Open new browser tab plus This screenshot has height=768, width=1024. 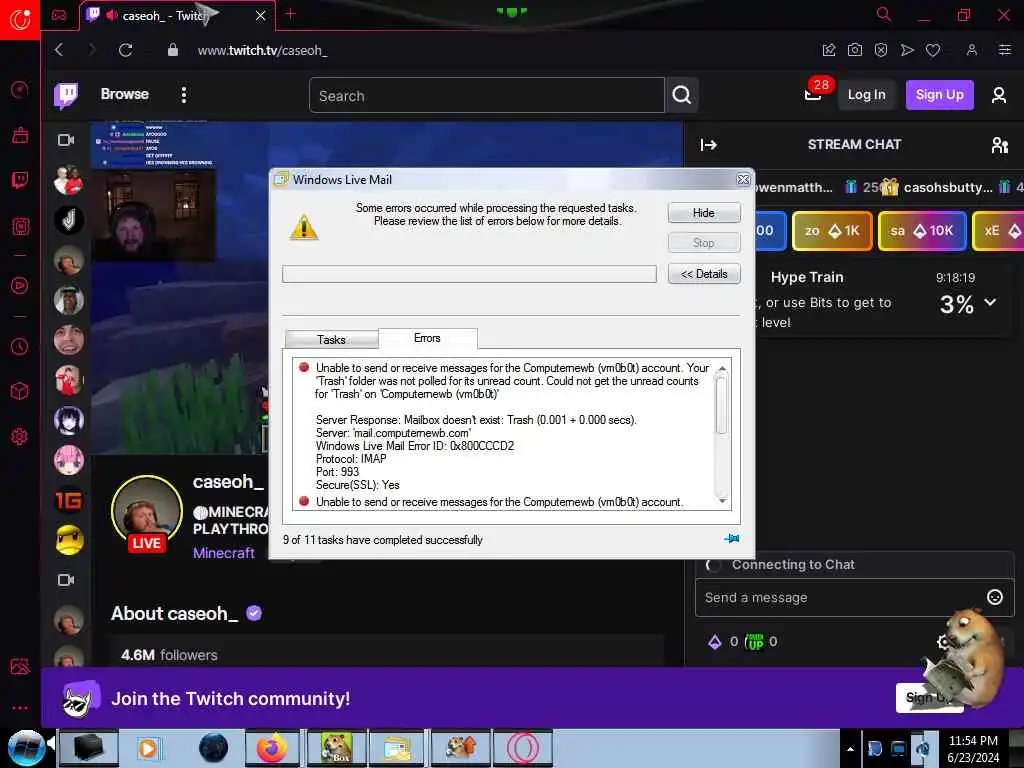coord(291,14)
